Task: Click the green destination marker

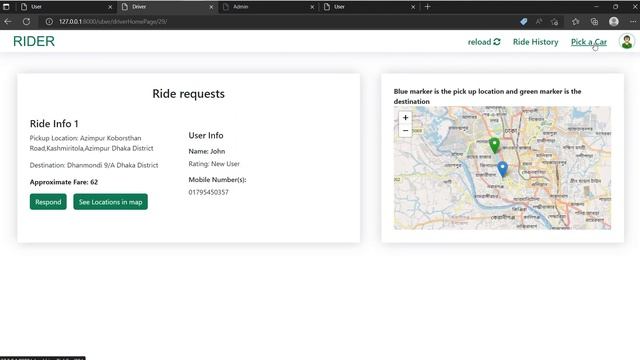Action: (x=494, y=145)
